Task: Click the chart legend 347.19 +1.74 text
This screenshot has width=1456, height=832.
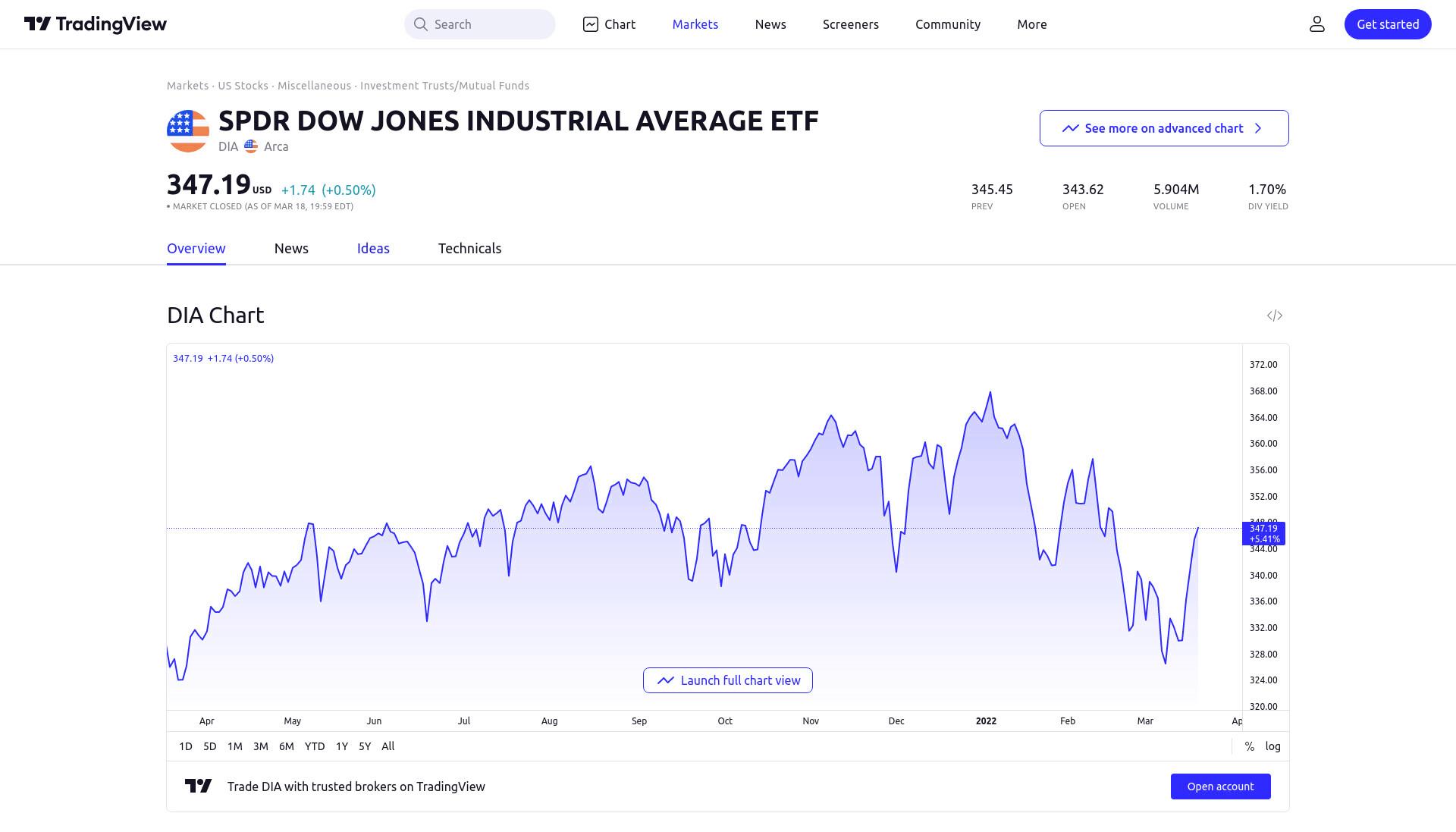Action: coord(224,358)
